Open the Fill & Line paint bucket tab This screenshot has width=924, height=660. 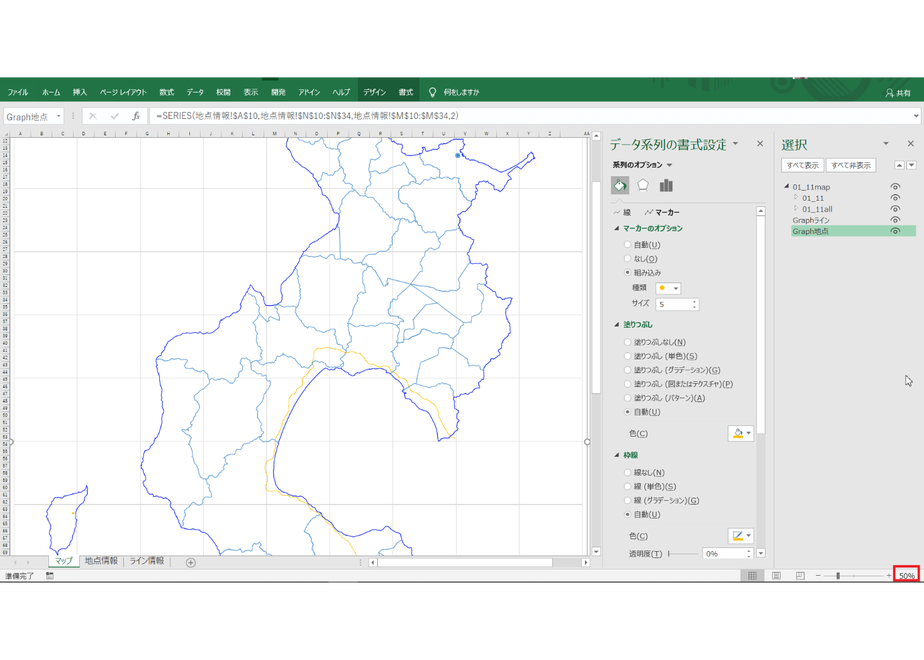click(x=620, y=186)
